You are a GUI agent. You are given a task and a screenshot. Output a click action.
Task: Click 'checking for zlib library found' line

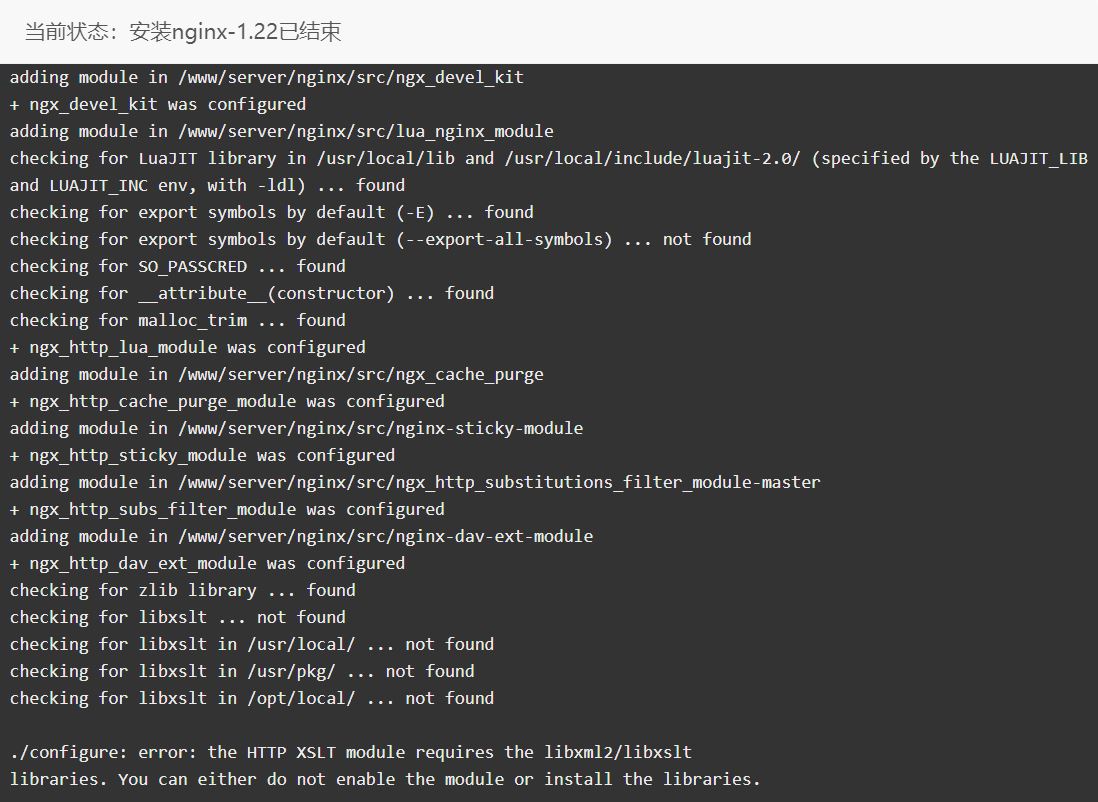(x=183, y=590)
